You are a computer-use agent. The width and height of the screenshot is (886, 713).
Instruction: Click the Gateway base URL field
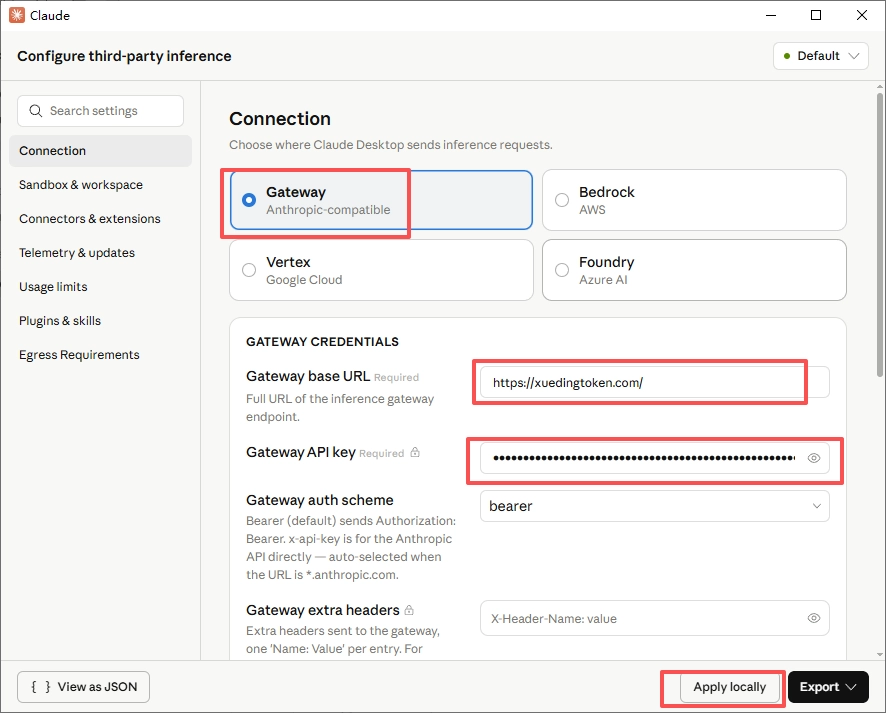point(654,382)
